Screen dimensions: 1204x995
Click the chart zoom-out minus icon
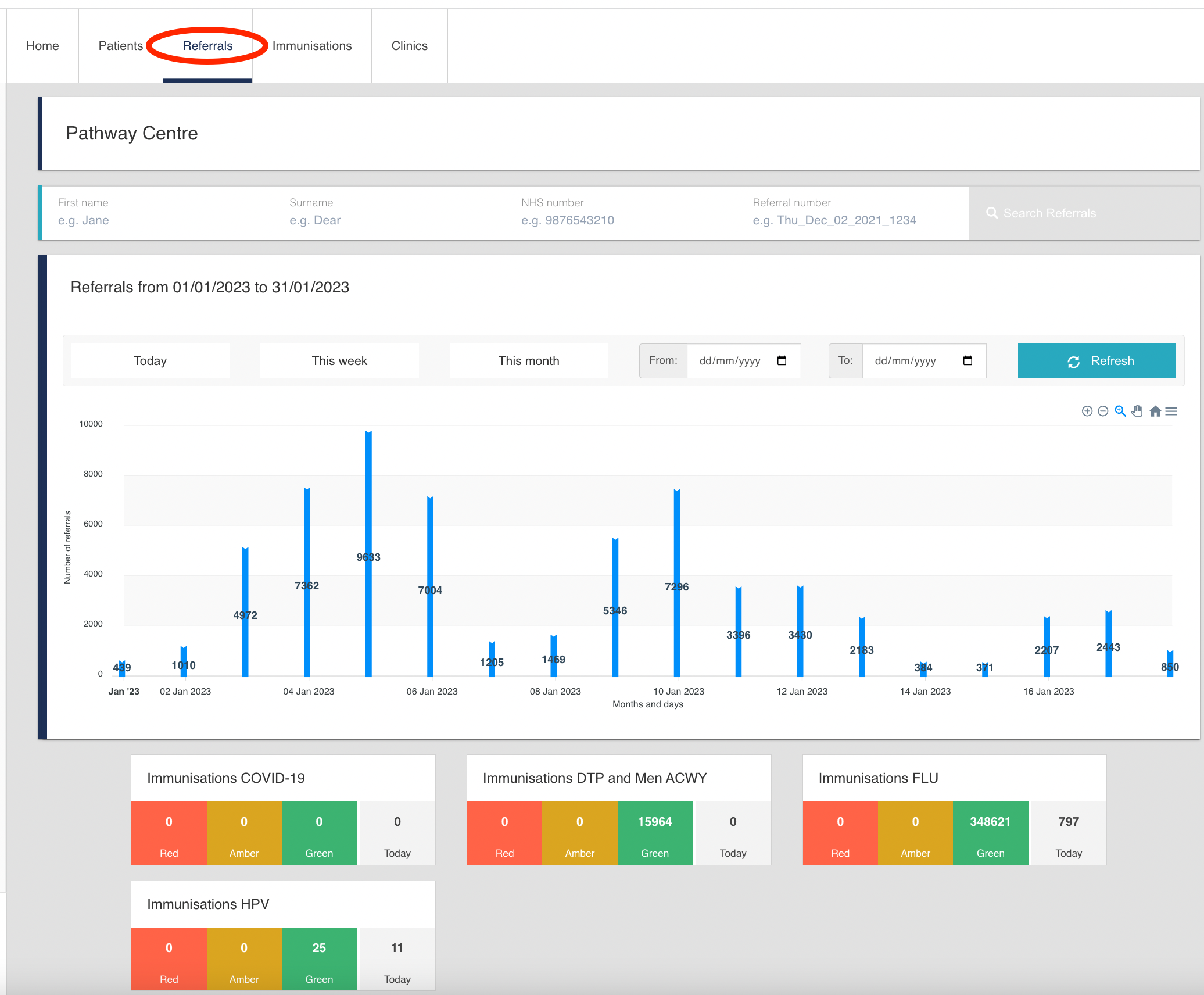(1103, 411)
